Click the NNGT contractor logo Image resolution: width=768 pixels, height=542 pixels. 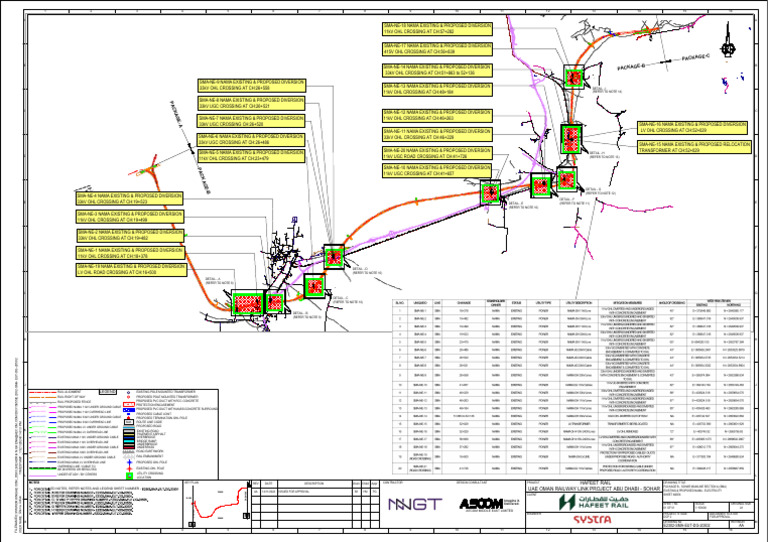pyautogui.click(x=415, y=504)
